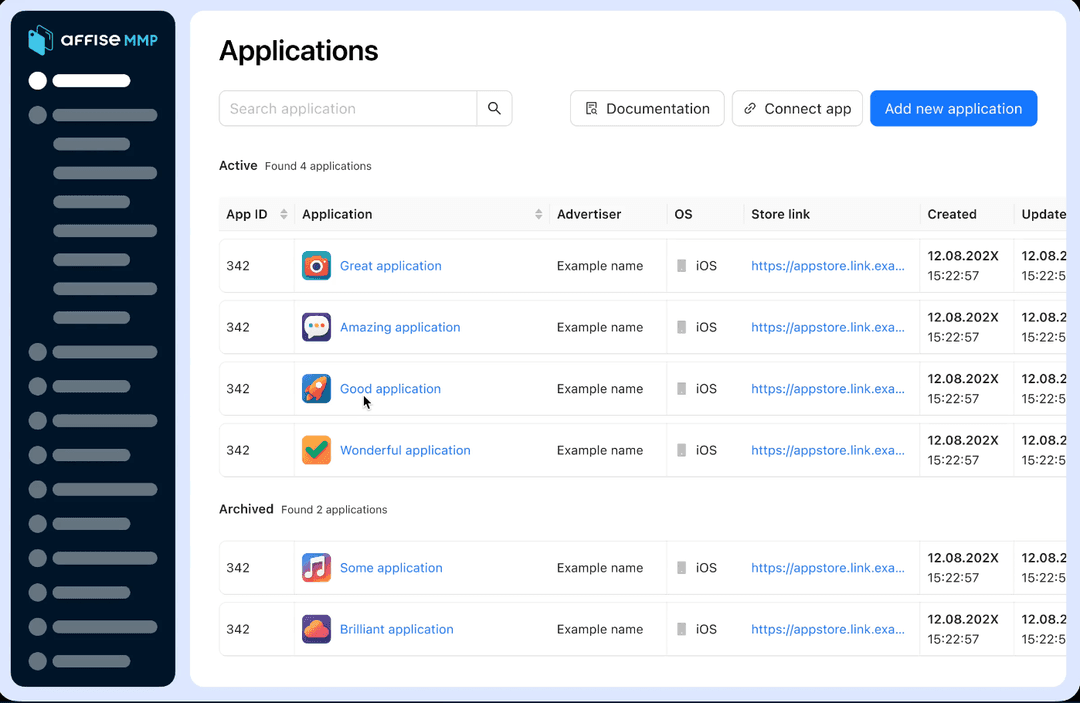Viewport: 1080px width, 703px height.
Task: Open store link for Great application
Action: (x=828, y=266)
